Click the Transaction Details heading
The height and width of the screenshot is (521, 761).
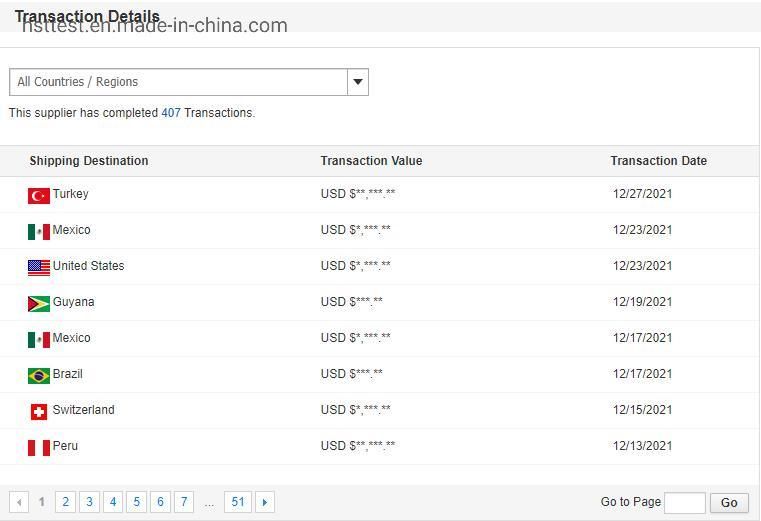(87, 16)
